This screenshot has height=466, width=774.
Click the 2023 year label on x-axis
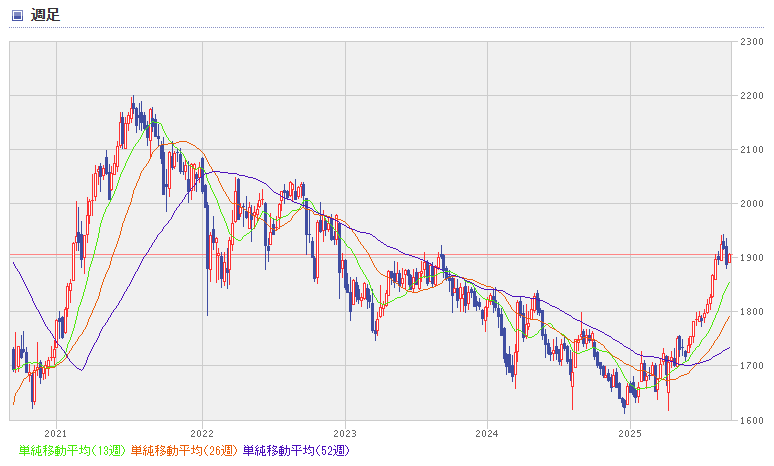point(344,434)
